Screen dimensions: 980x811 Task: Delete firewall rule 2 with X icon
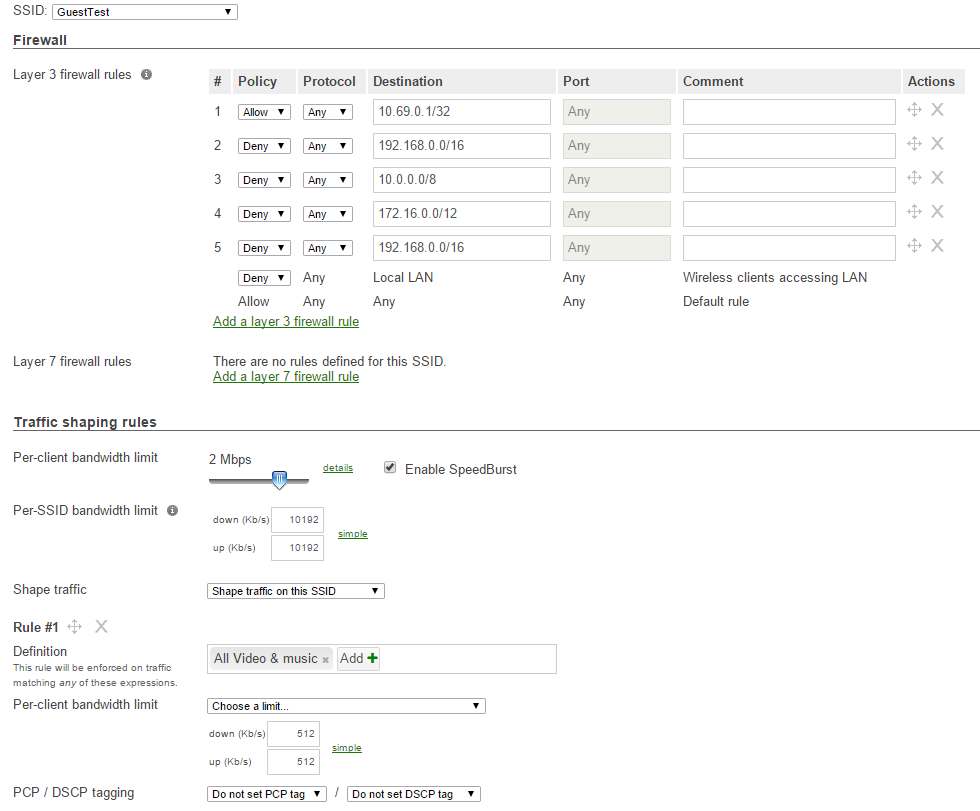937,144
